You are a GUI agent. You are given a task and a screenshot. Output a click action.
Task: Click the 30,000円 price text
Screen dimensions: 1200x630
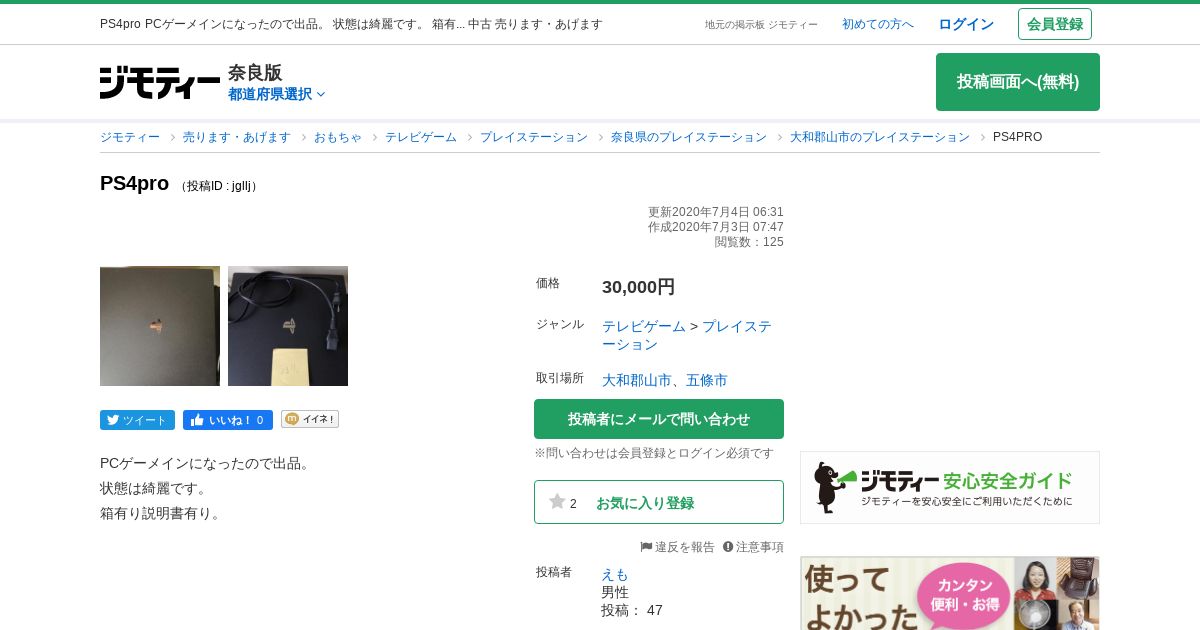[638, 287]
